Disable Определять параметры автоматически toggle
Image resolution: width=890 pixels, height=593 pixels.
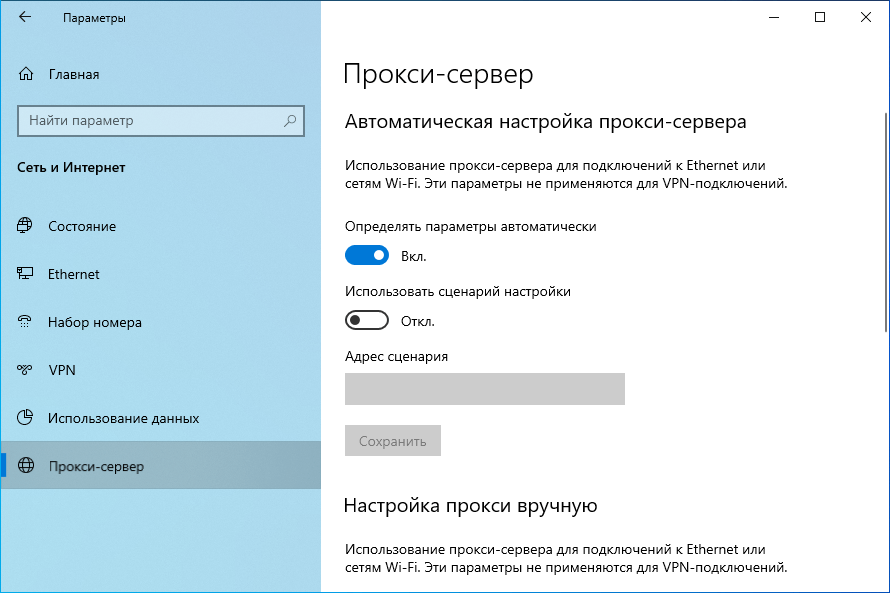pyautogui.click(x=367, y=255)
